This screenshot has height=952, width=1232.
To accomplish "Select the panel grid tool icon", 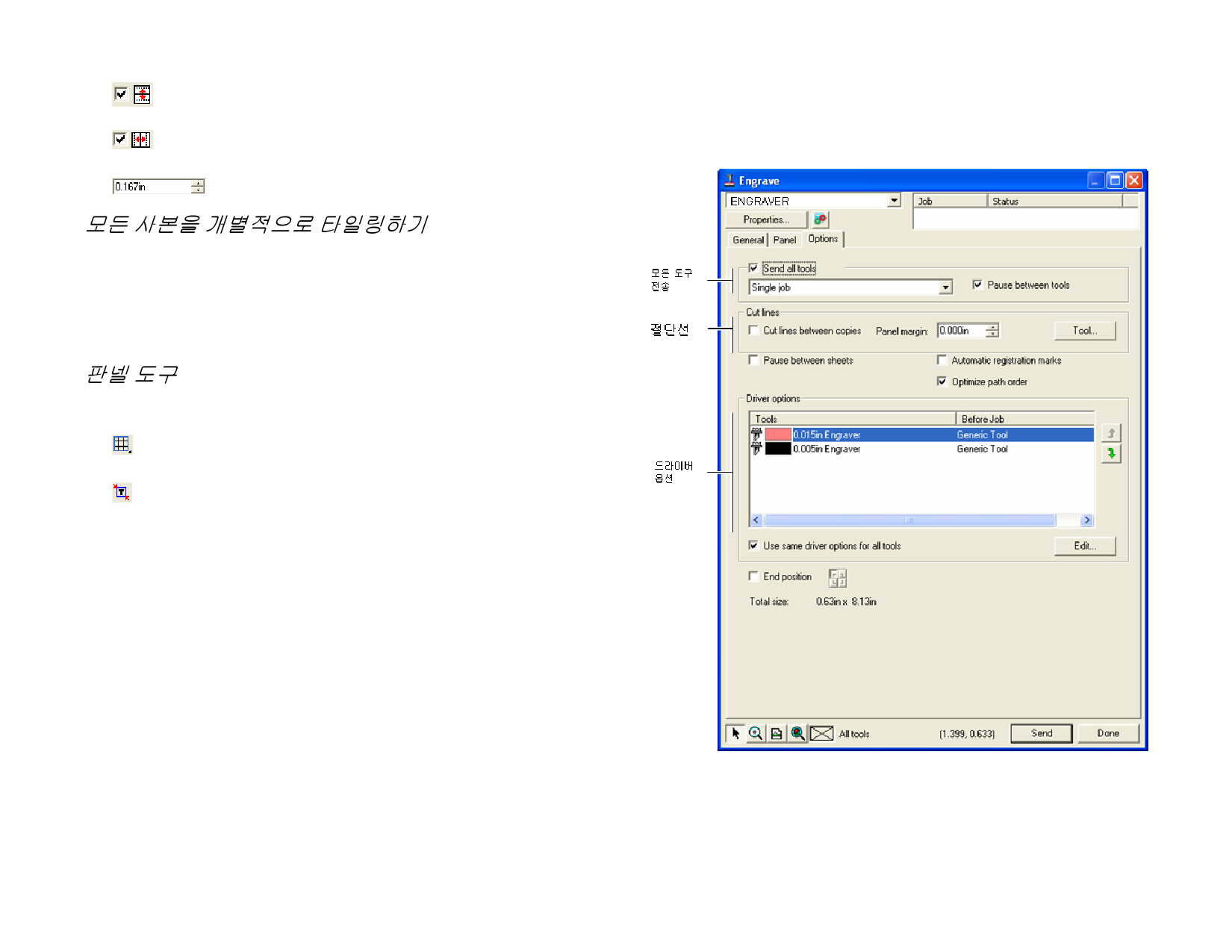I will coord(122,444).
